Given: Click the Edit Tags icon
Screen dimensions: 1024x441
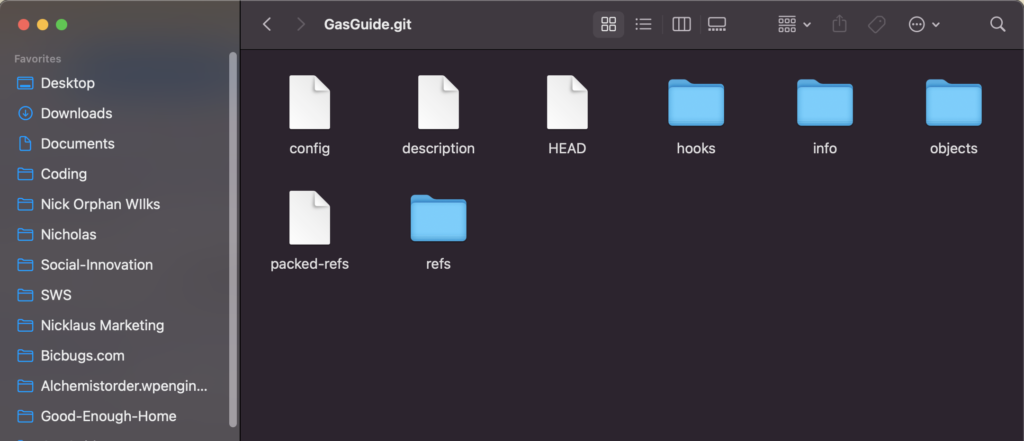Looking at the screenshot, I should 876,24.
